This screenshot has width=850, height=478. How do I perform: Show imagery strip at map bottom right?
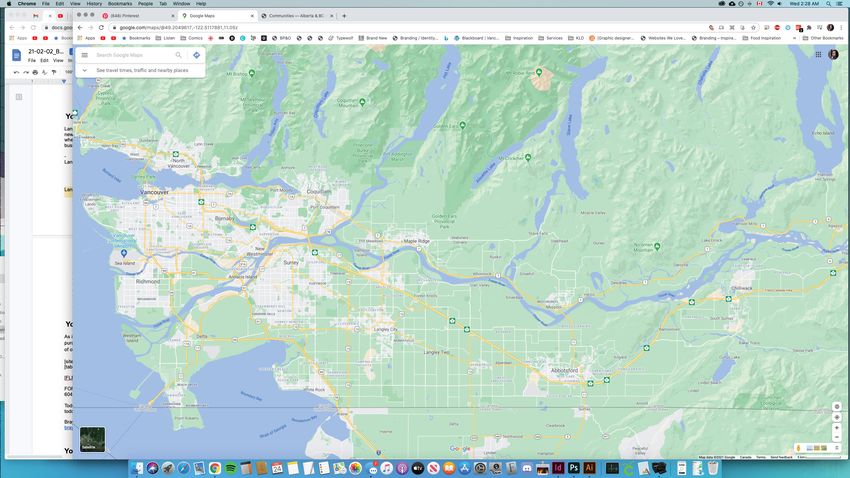click(x=817, y=448)
